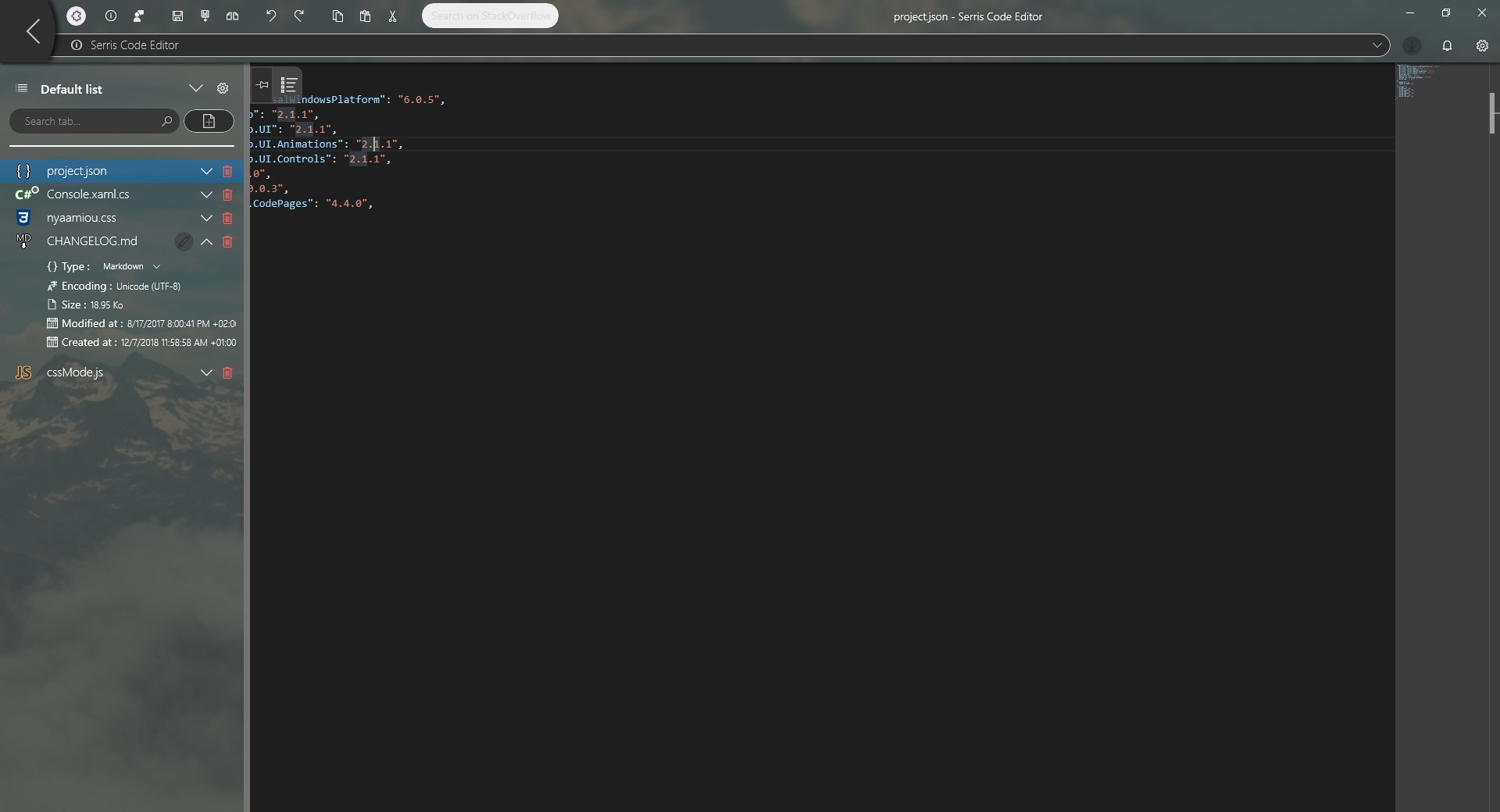Screen dimensions: 1500x812
Task: Expand details for Console.xaml.cs
Action: coord(206,194)
